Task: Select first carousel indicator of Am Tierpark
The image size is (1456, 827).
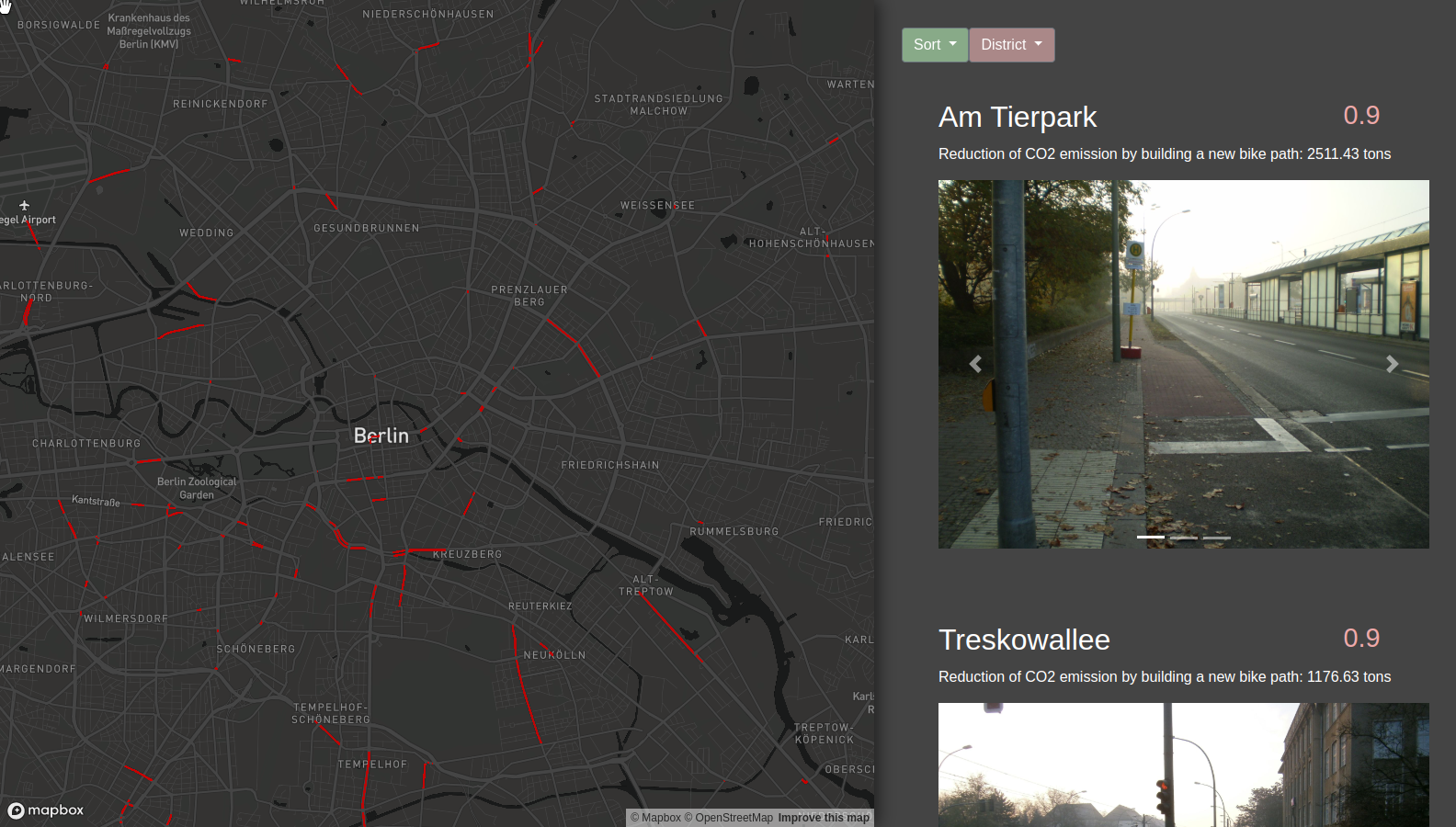Action: [x=1151, y=538]
